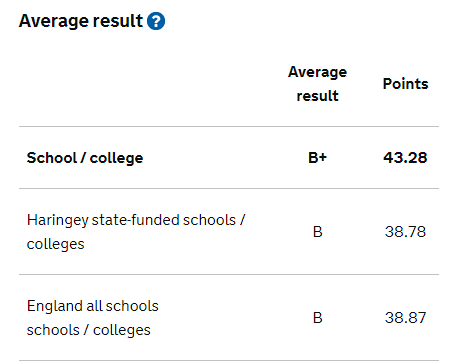Click the word Average in the column header

click(317, 72)
